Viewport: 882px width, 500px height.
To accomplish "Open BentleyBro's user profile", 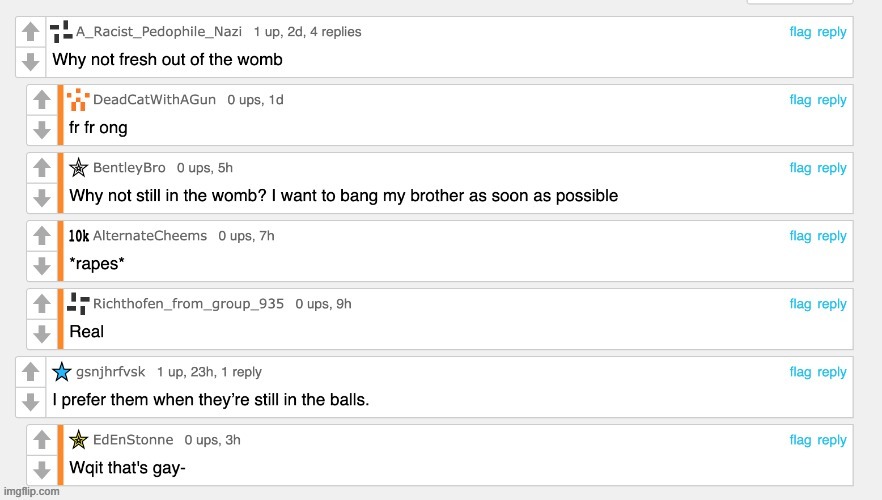I will [129, 168].
